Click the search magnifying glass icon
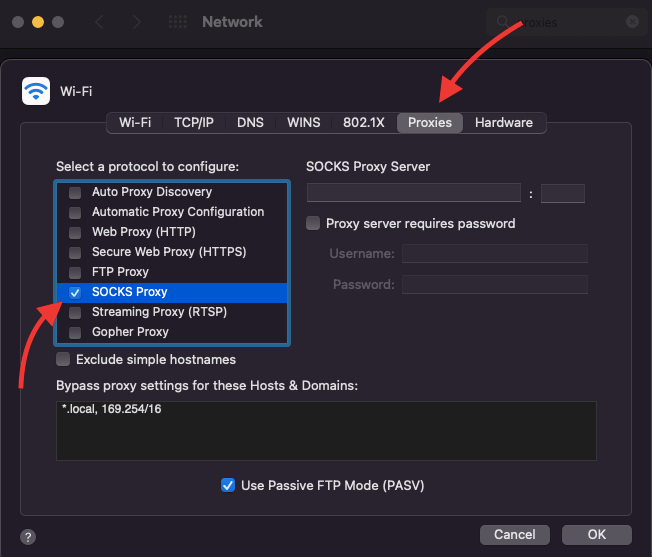The image size is (652, 557). pos(503,22)
